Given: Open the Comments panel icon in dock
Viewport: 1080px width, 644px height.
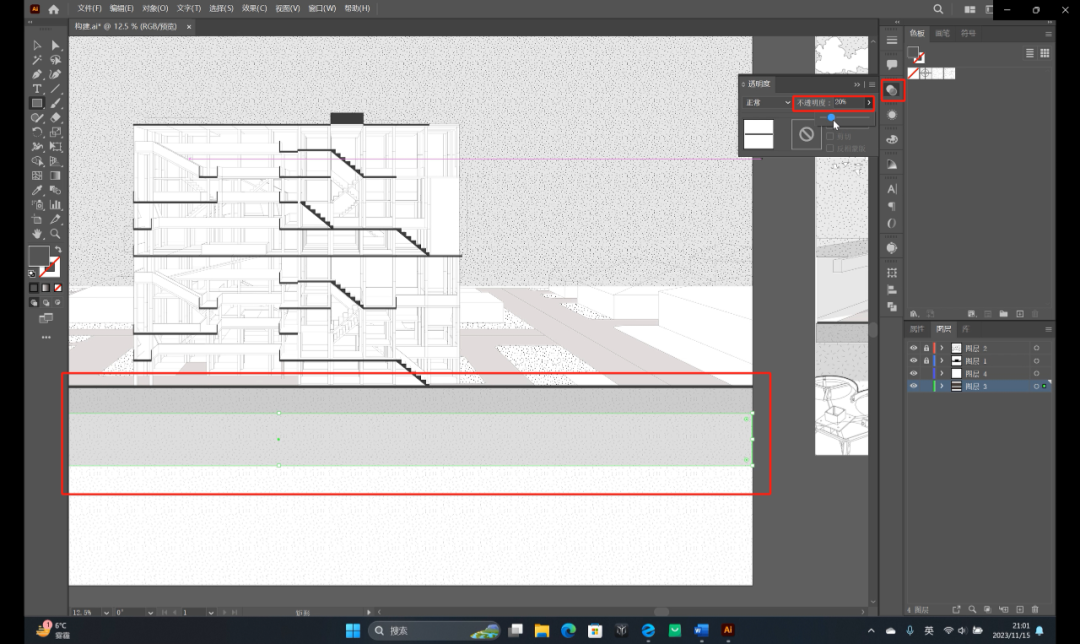Looking at the screenshot, I should (892, 65).
